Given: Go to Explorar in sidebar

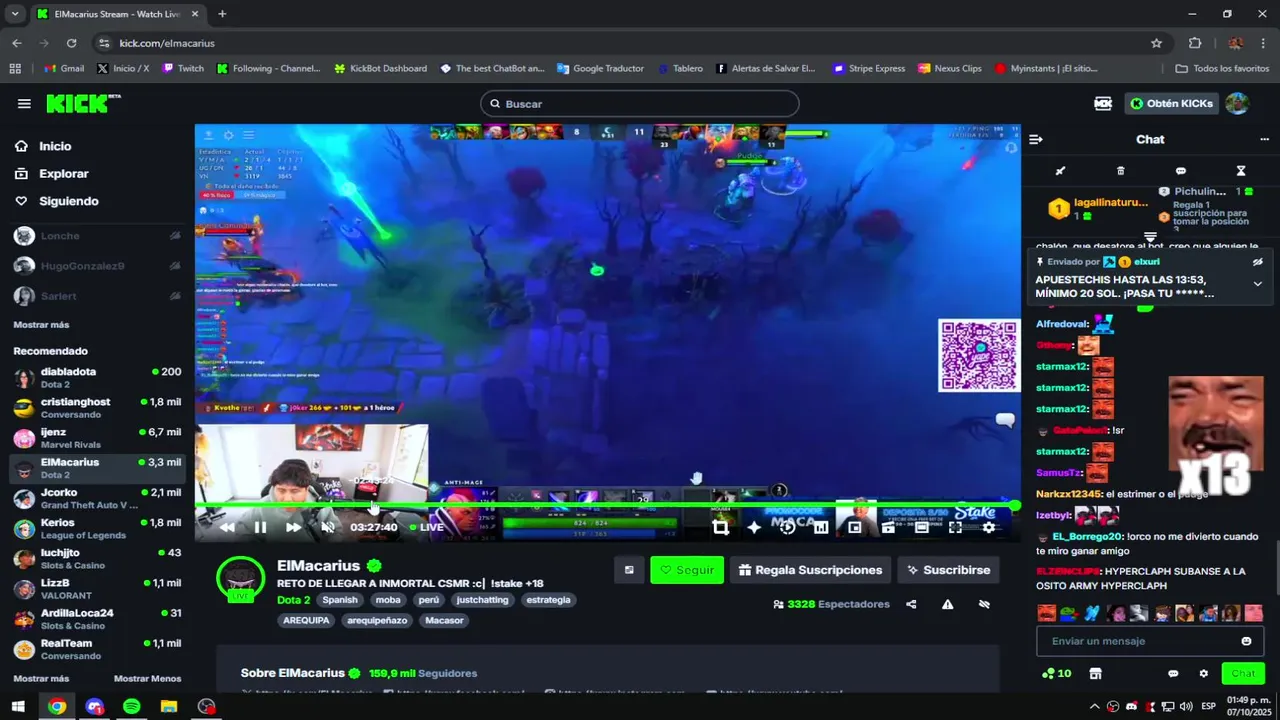Looking at the screenshot, I should (63, 173).
